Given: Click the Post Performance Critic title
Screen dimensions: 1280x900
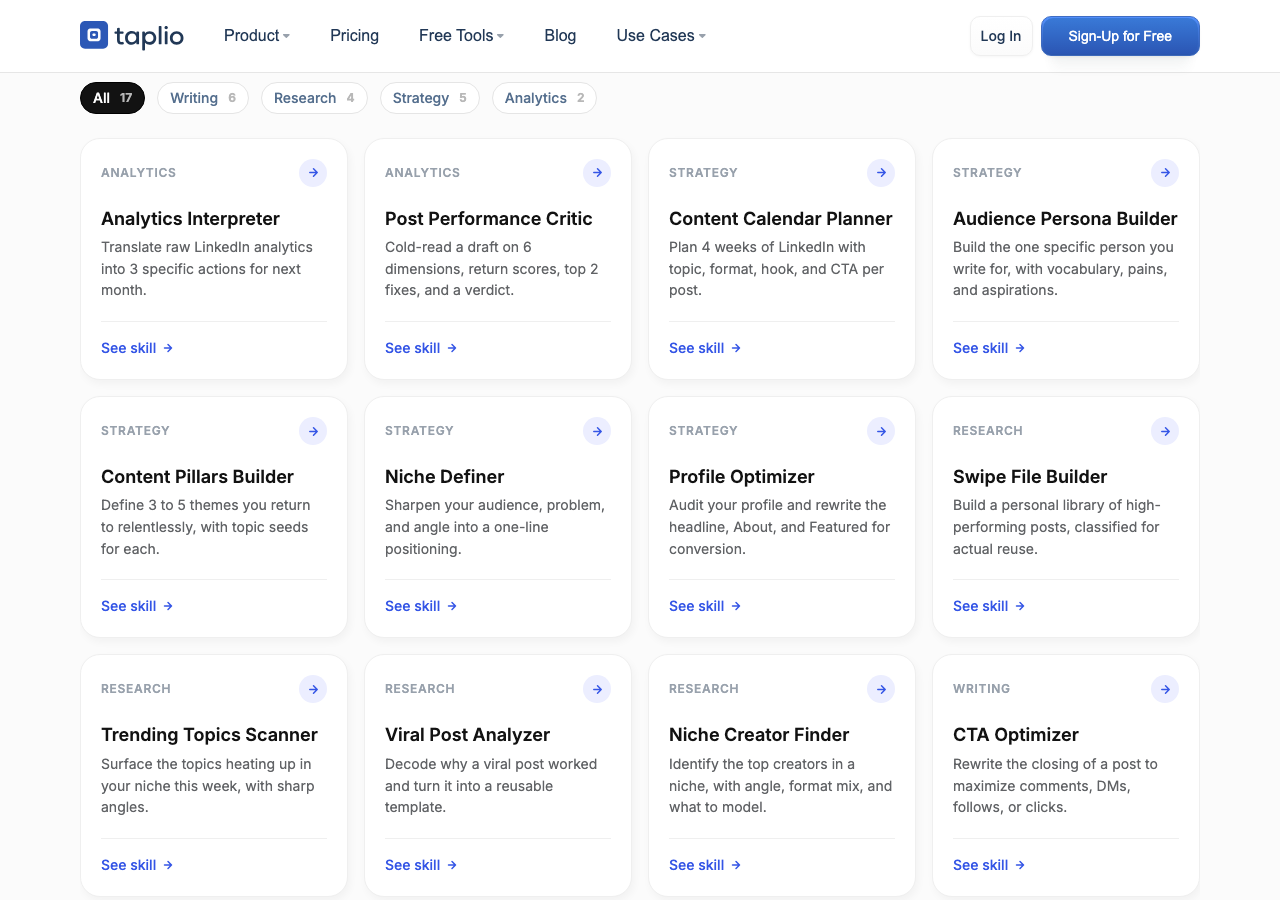Looking at the screenshot, I should [x=489, y=219].
